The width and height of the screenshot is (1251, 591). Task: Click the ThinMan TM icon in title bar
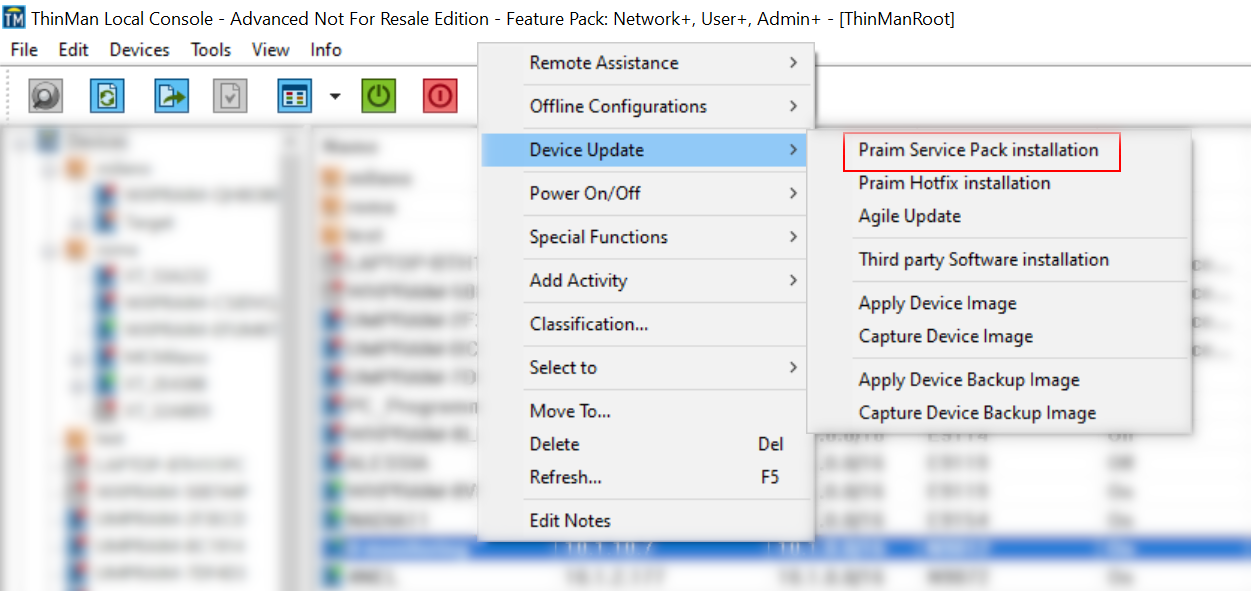pos(14,18)
